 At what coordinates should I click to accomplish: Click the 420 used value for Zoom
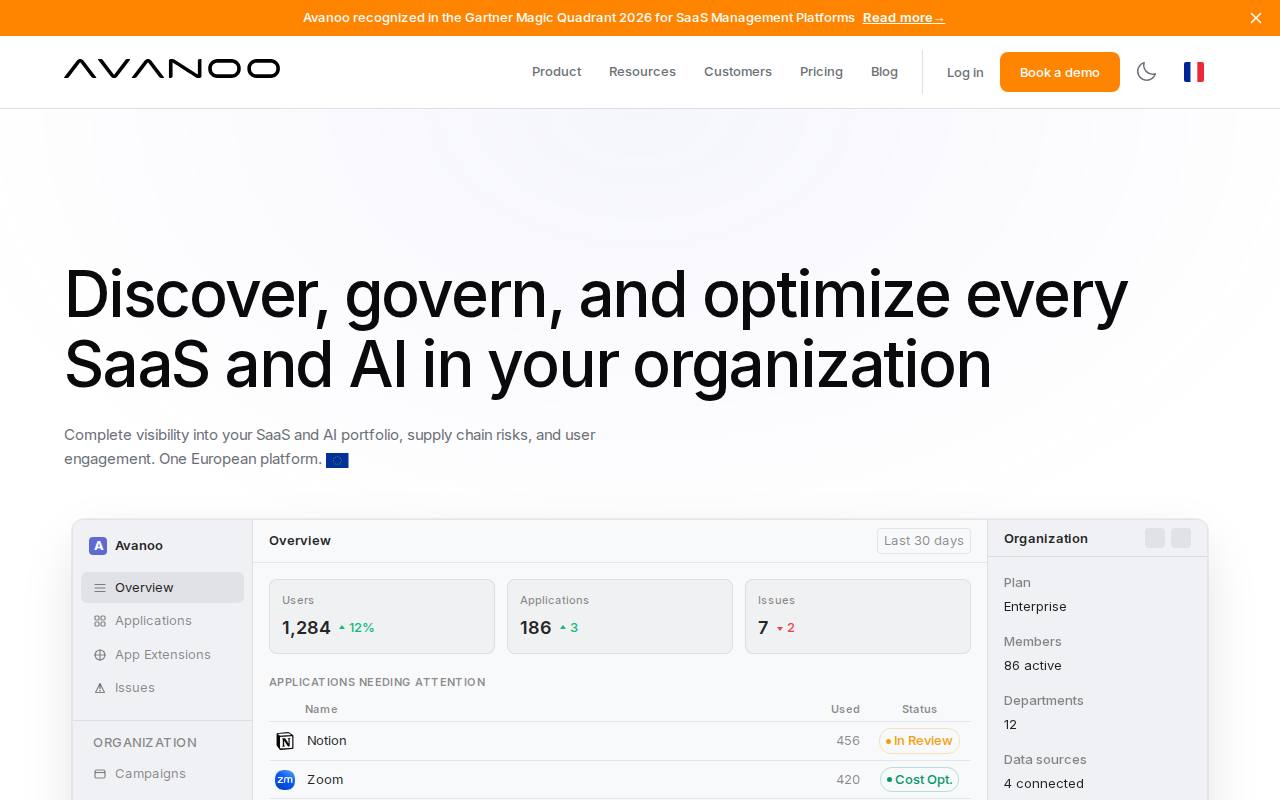point(848,780)
